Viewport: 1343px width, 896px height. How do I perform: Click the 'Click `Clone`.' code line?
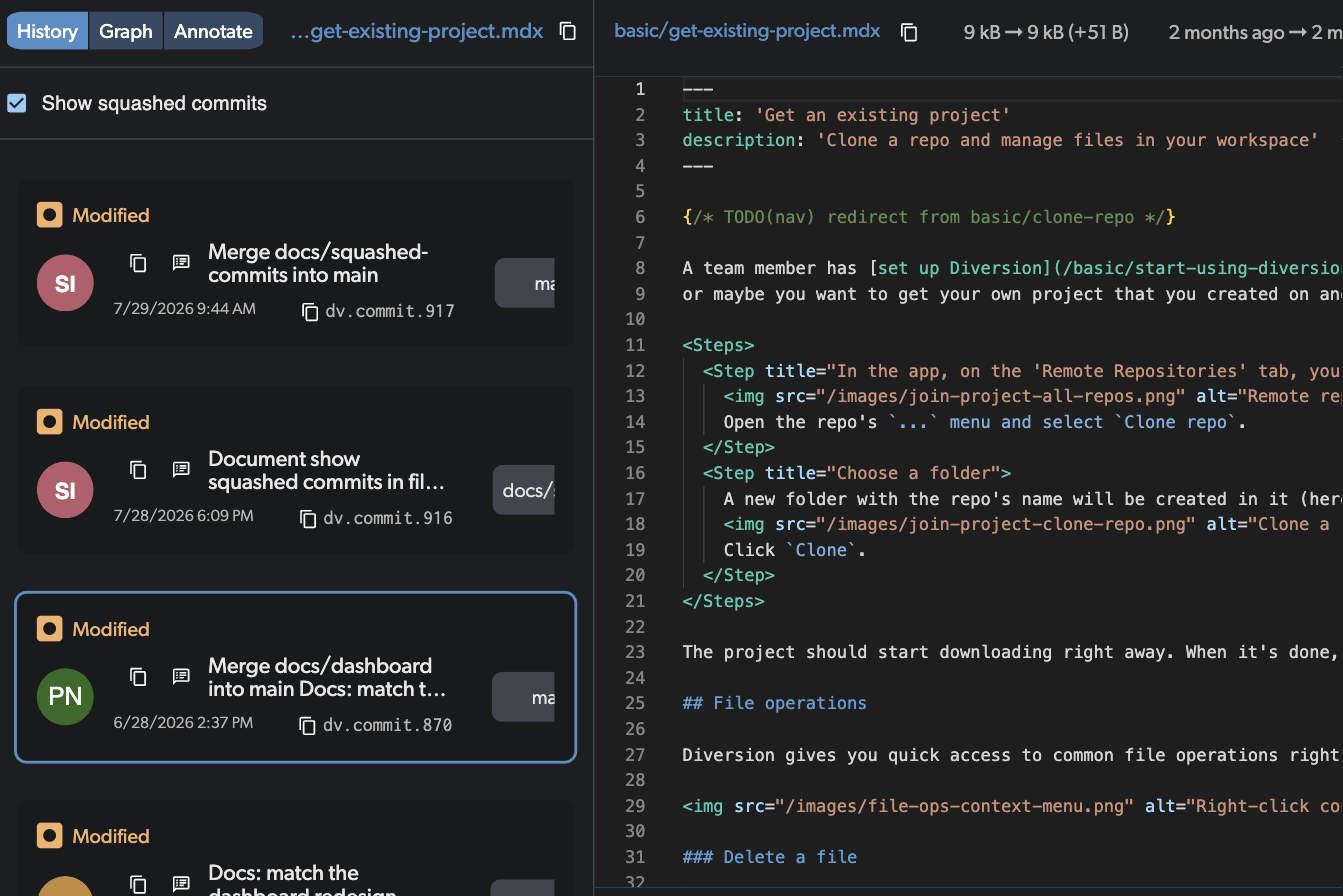tap(794, 550)
